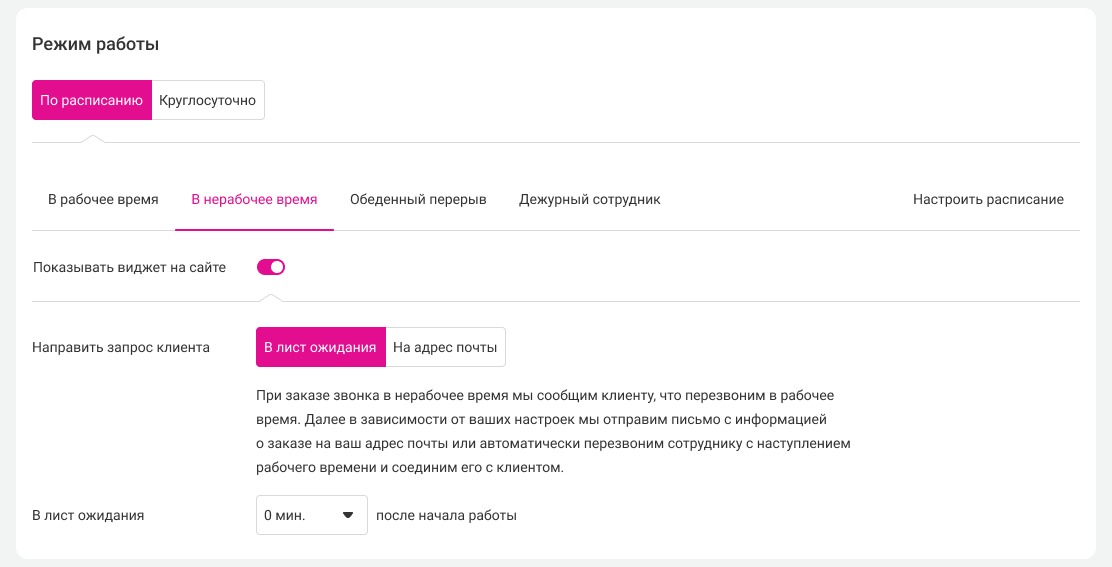This screenshot has height=567, width=1112.
Task: Route client request "На адрес почты"
Action: (445, 348)
